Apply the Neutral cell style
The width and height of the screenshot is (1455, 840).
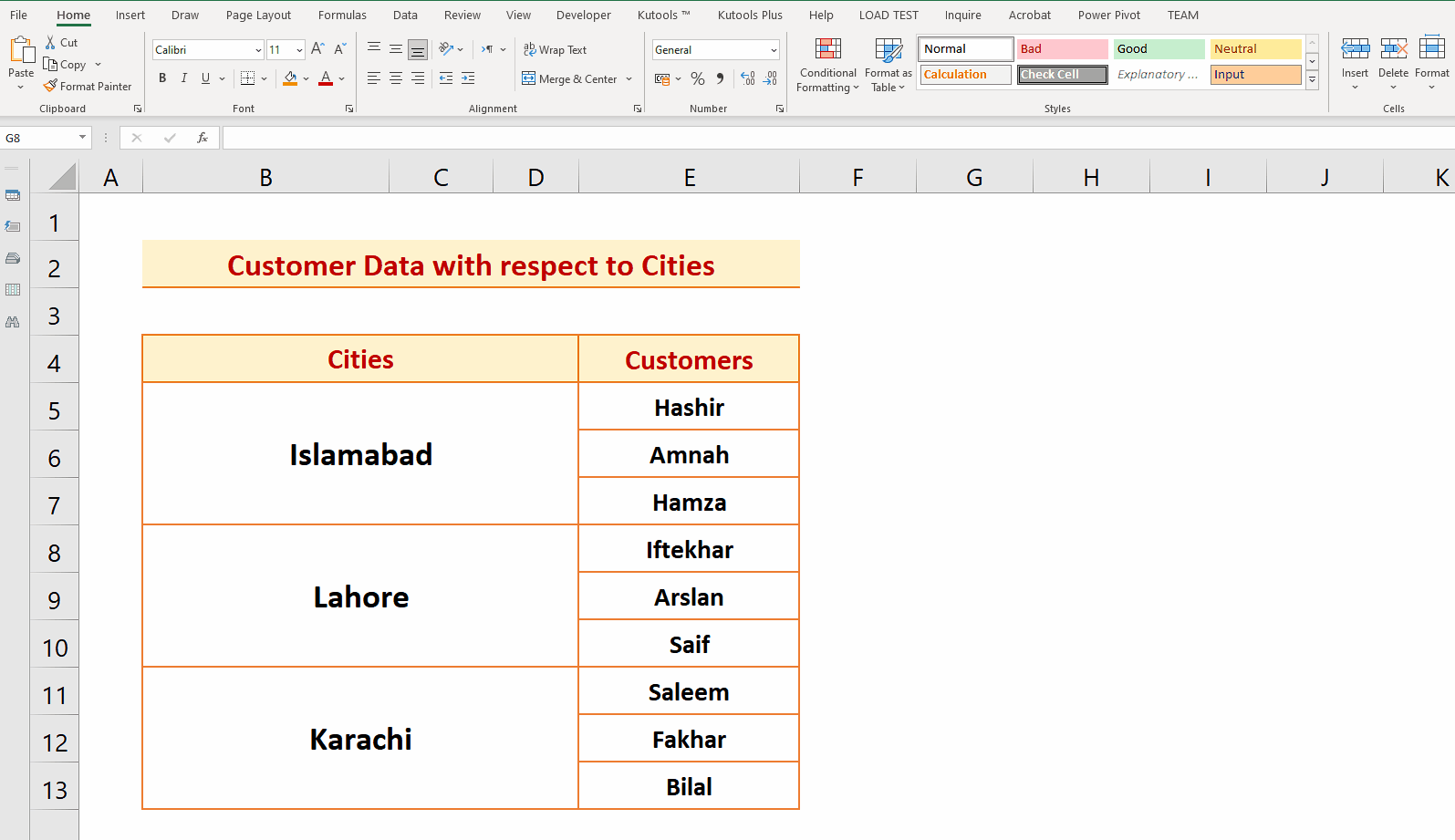pos(1255,49)
